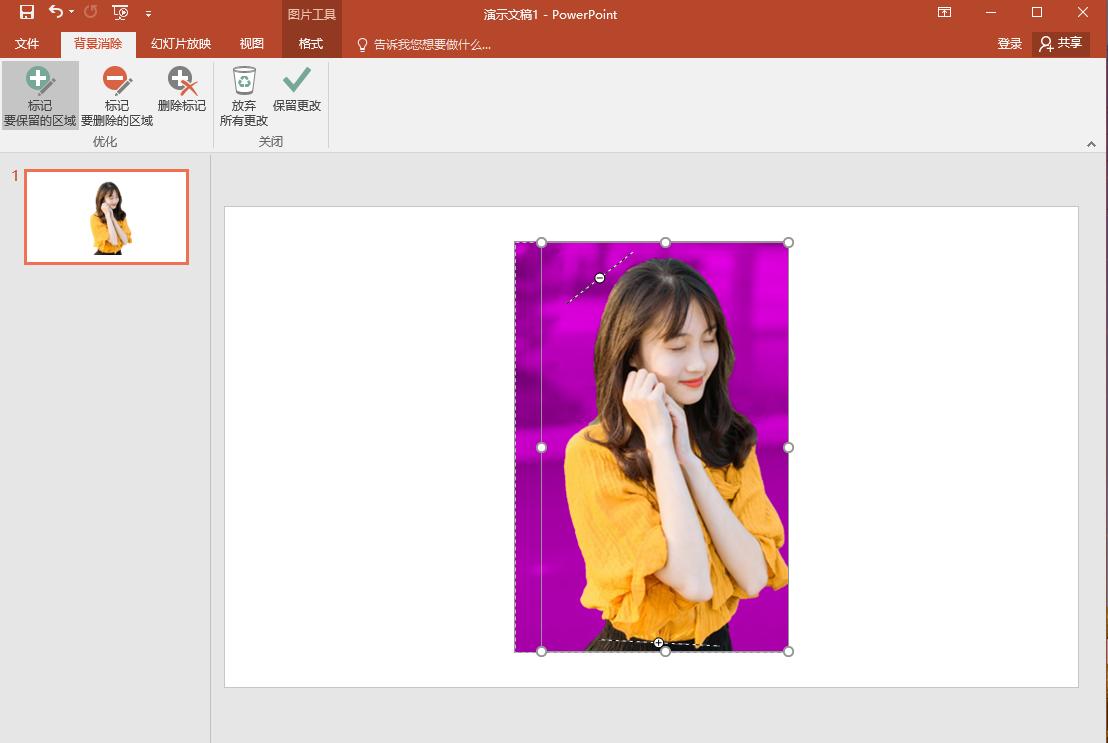The image size is (1108, 743).
Task: Collapse the ribbon with the chevron
Action: click(x=1092, y=143)
